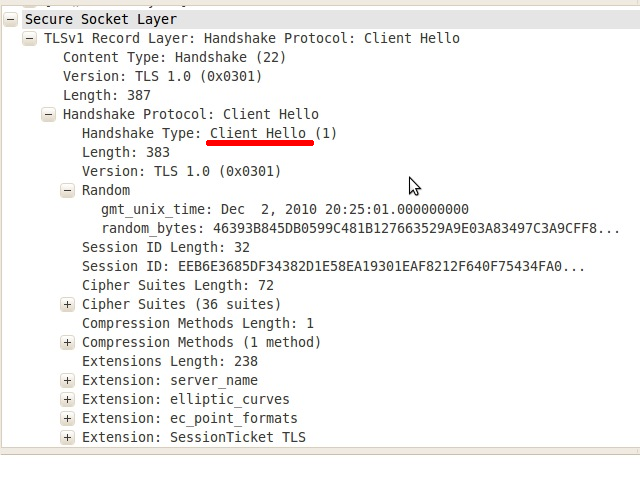Select the Compression Methods Length: 1 row
Viewport: 640px width, 480px height.
point(198,323)
